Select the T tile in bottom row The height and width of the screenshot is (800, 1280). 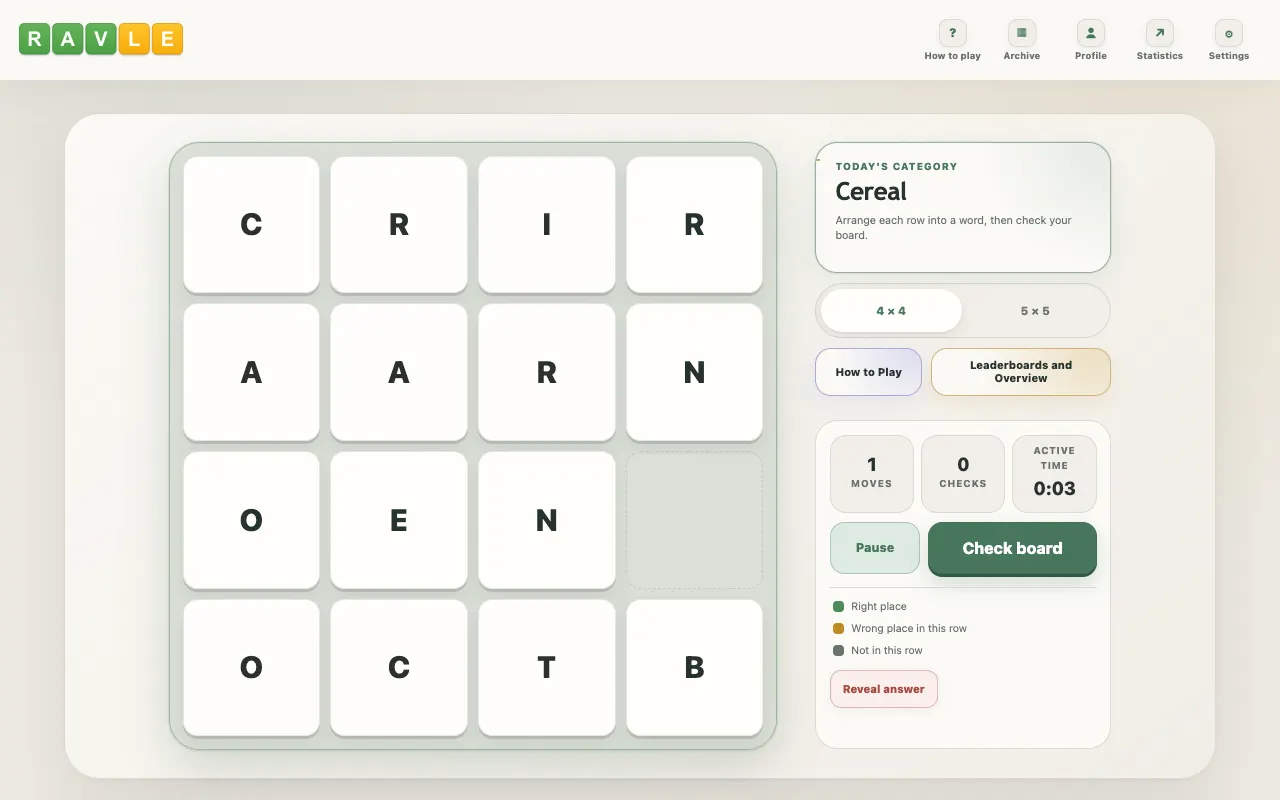pos(547,668)
